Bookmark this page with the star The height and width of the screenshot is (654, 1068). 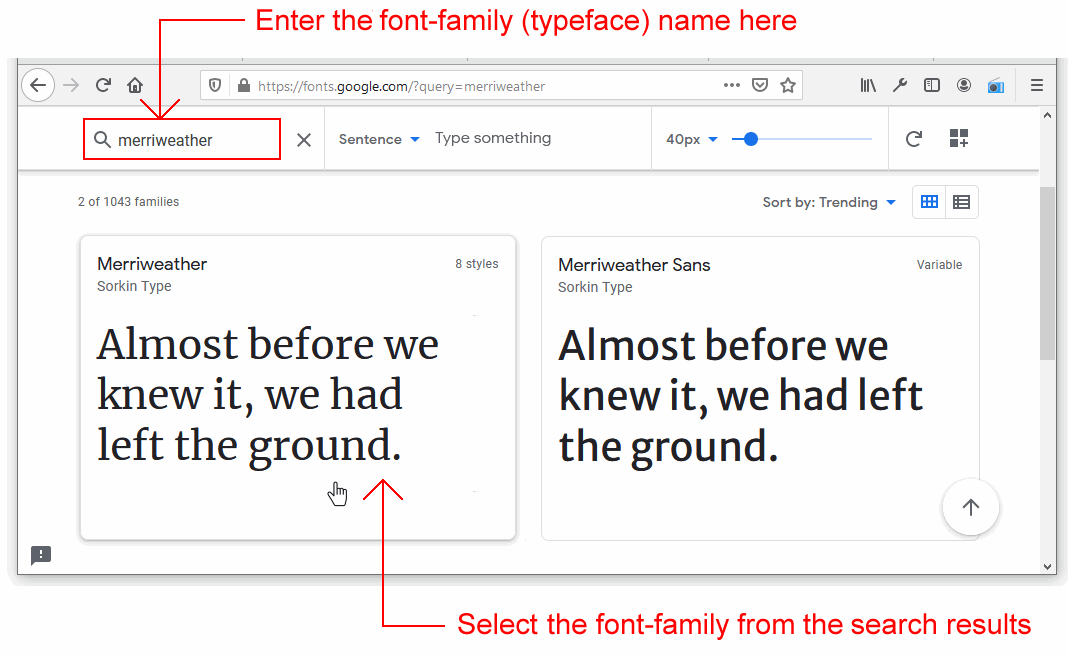pyautogui.click(x=788, y=85)
